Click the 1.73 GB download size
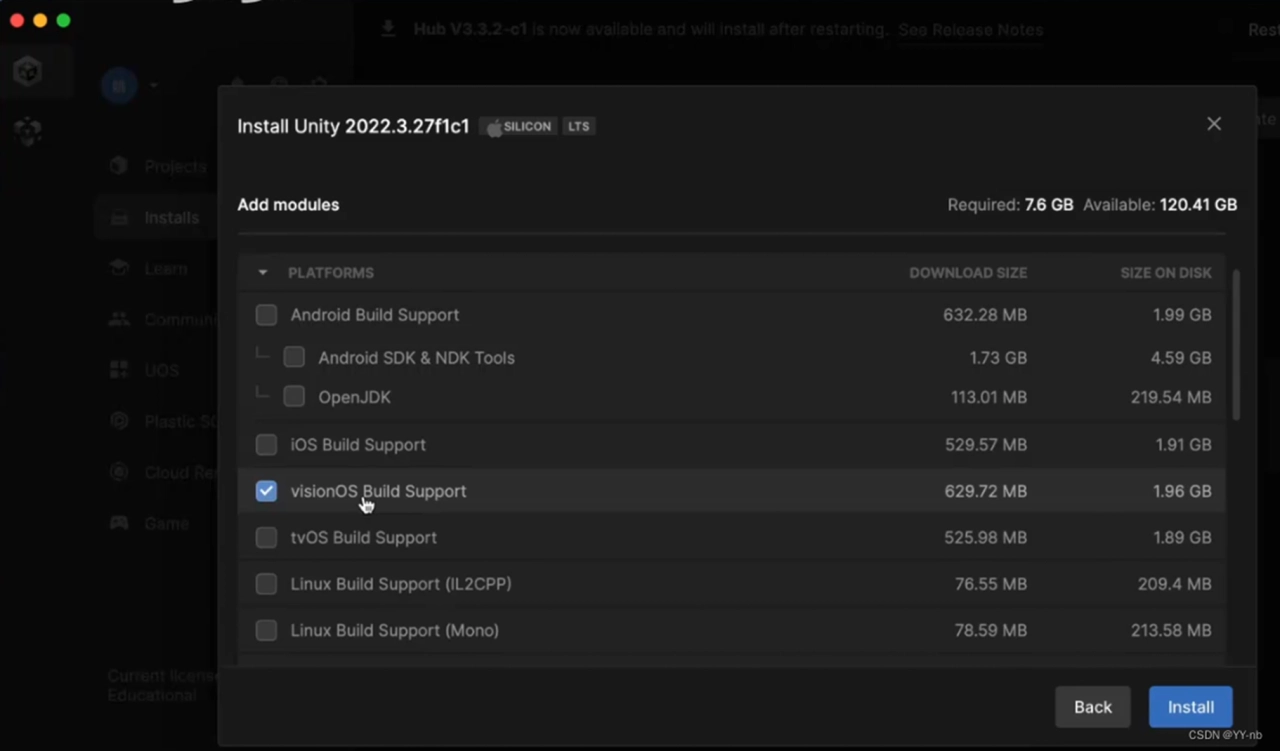Screen dimensions: 1280x751 998,357
